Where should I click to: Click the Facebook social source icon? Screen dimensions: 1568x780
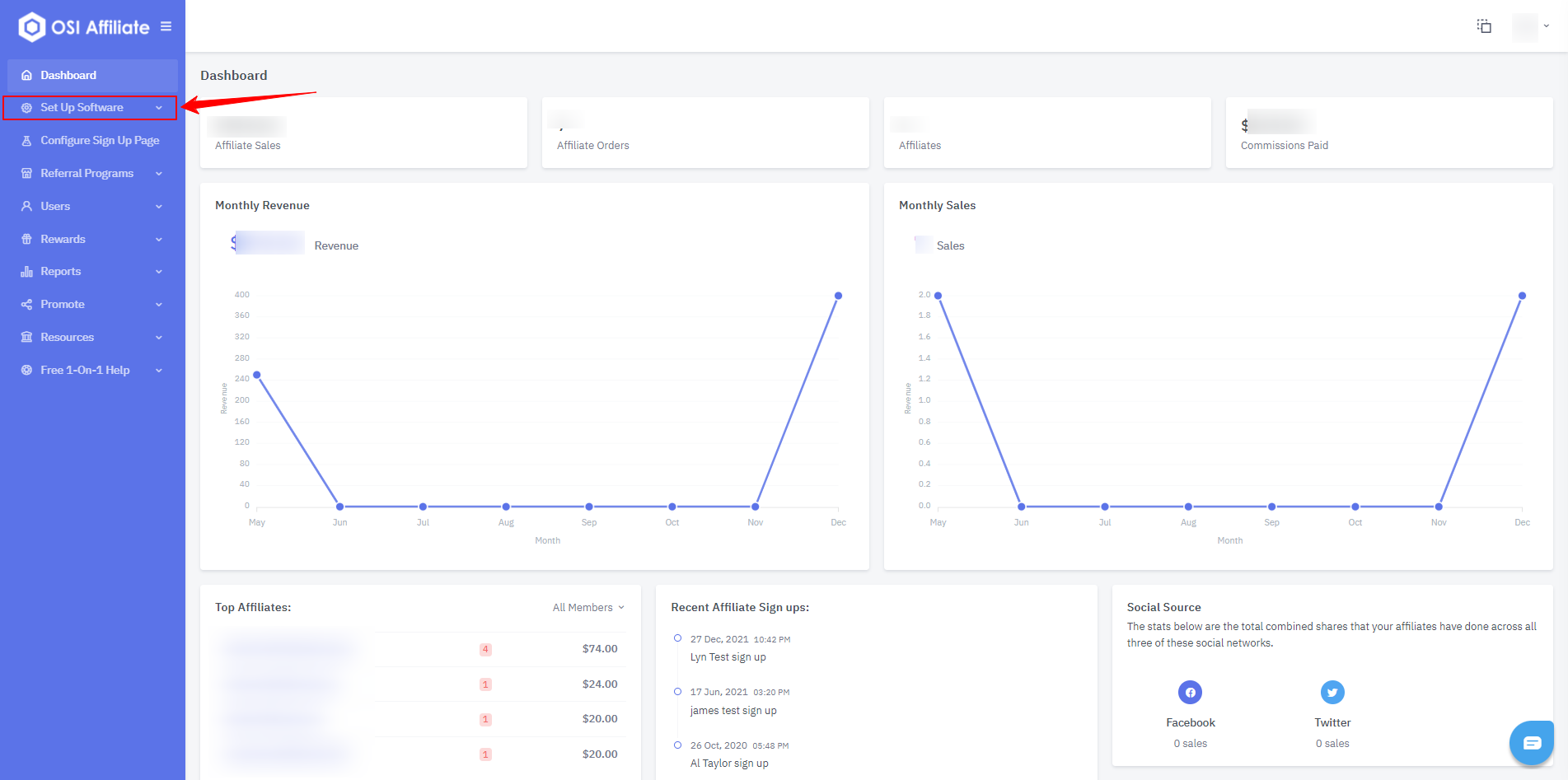tap(1190, 693)
